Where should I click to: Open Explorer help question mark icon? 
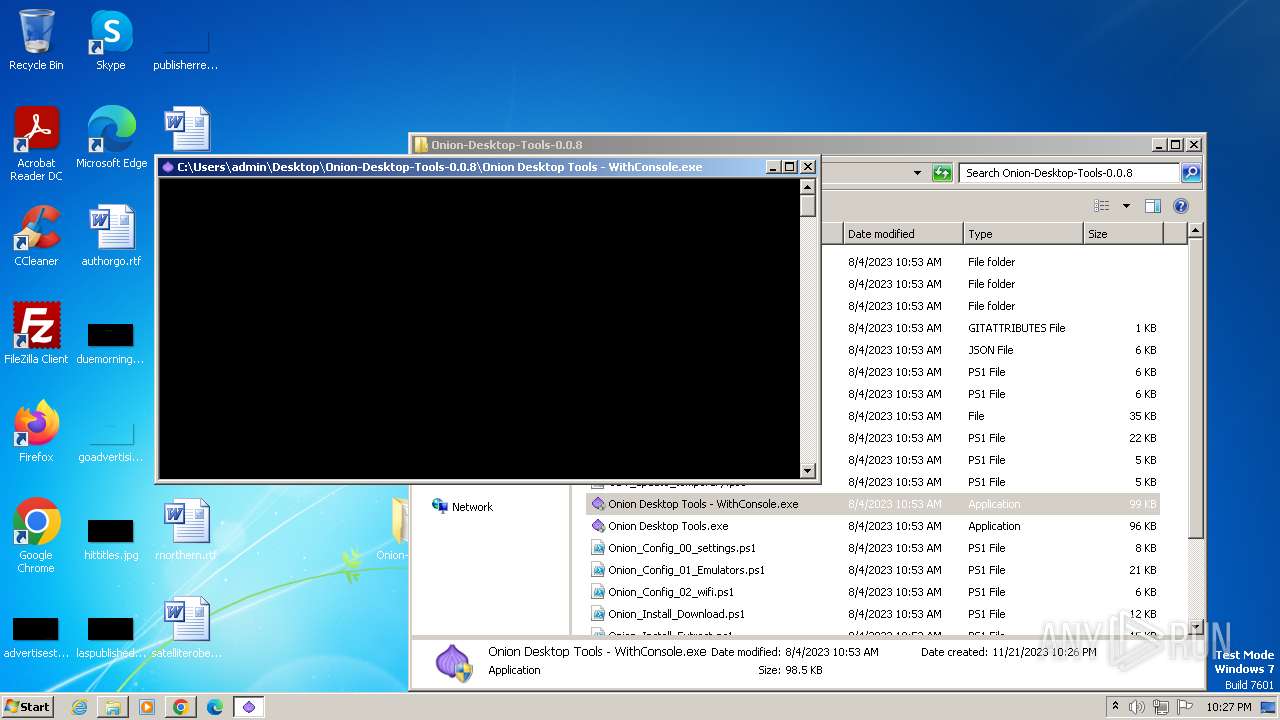pyautogui.click(x=1180, y=206)
